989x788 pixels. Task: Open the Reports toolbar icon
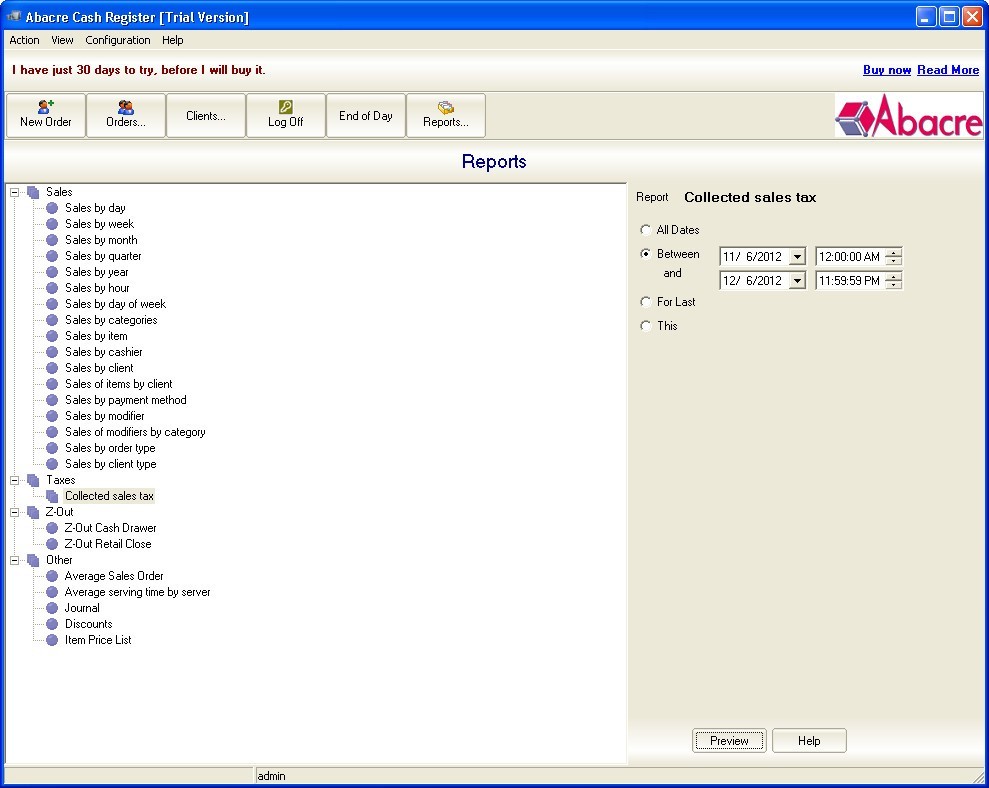[445, 115]
